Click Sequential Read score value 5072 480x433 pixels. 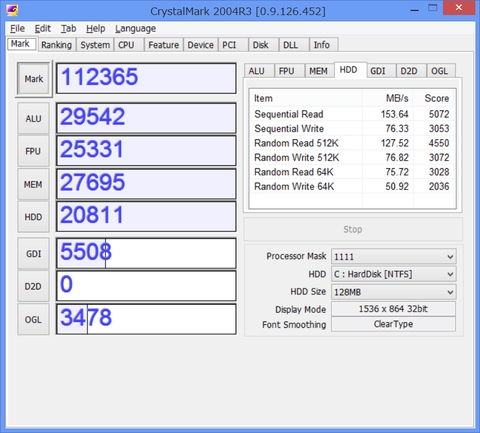pyautogui.click(x=439, y=114)
